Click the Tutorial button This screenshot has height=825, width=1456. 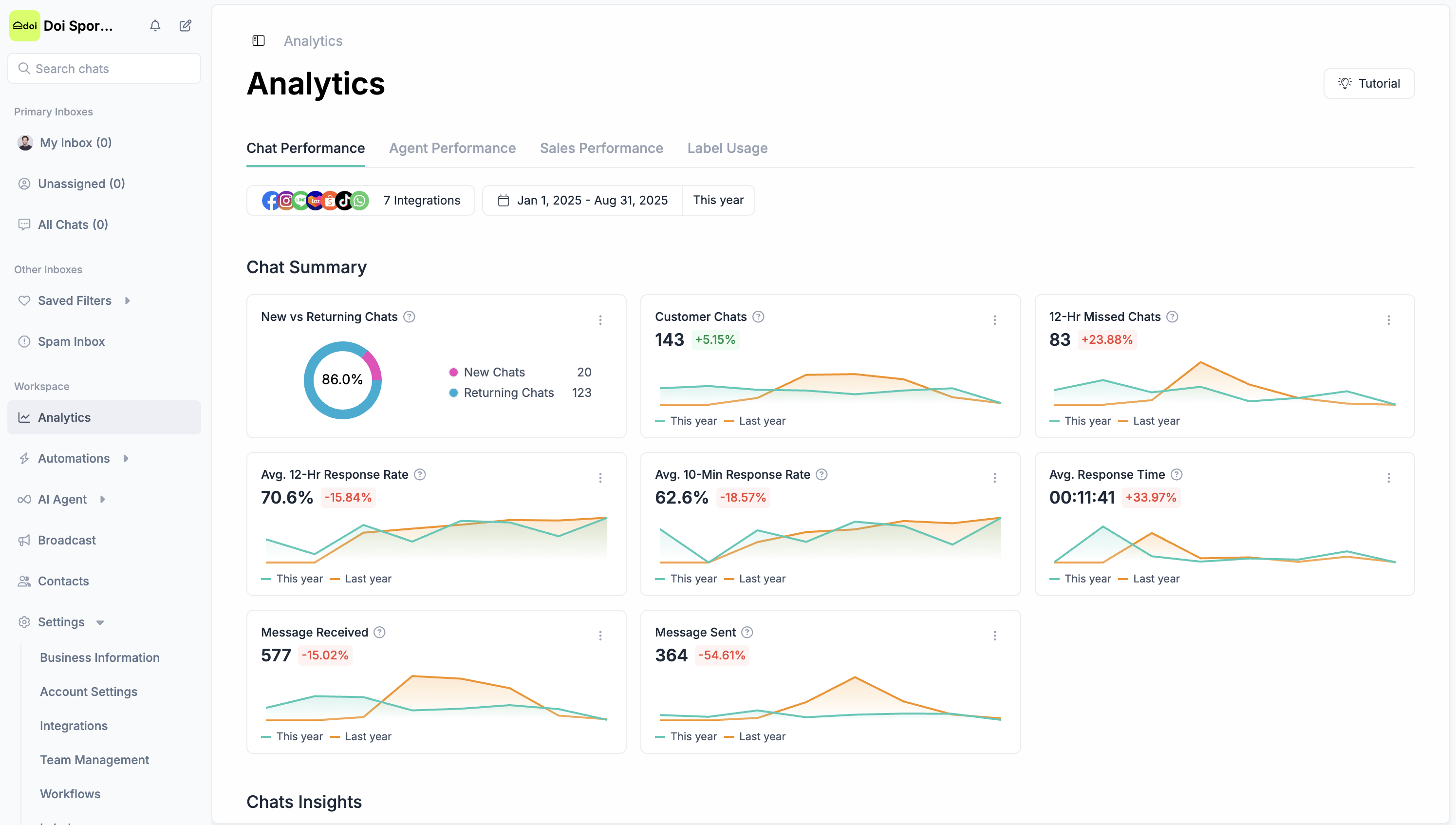(x=1368, y=84)
